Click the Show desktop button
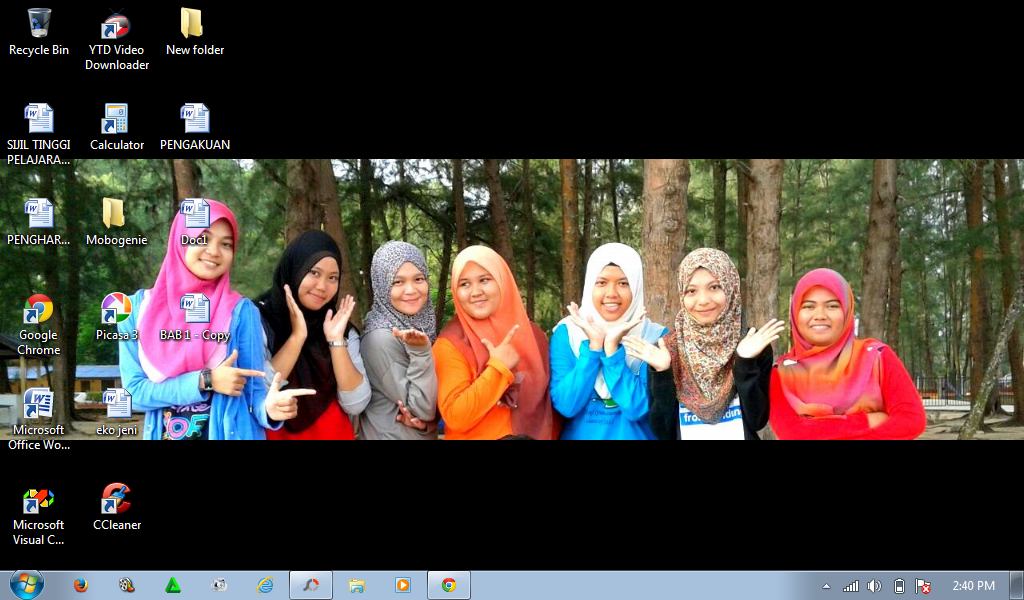 click(1017, 585)
